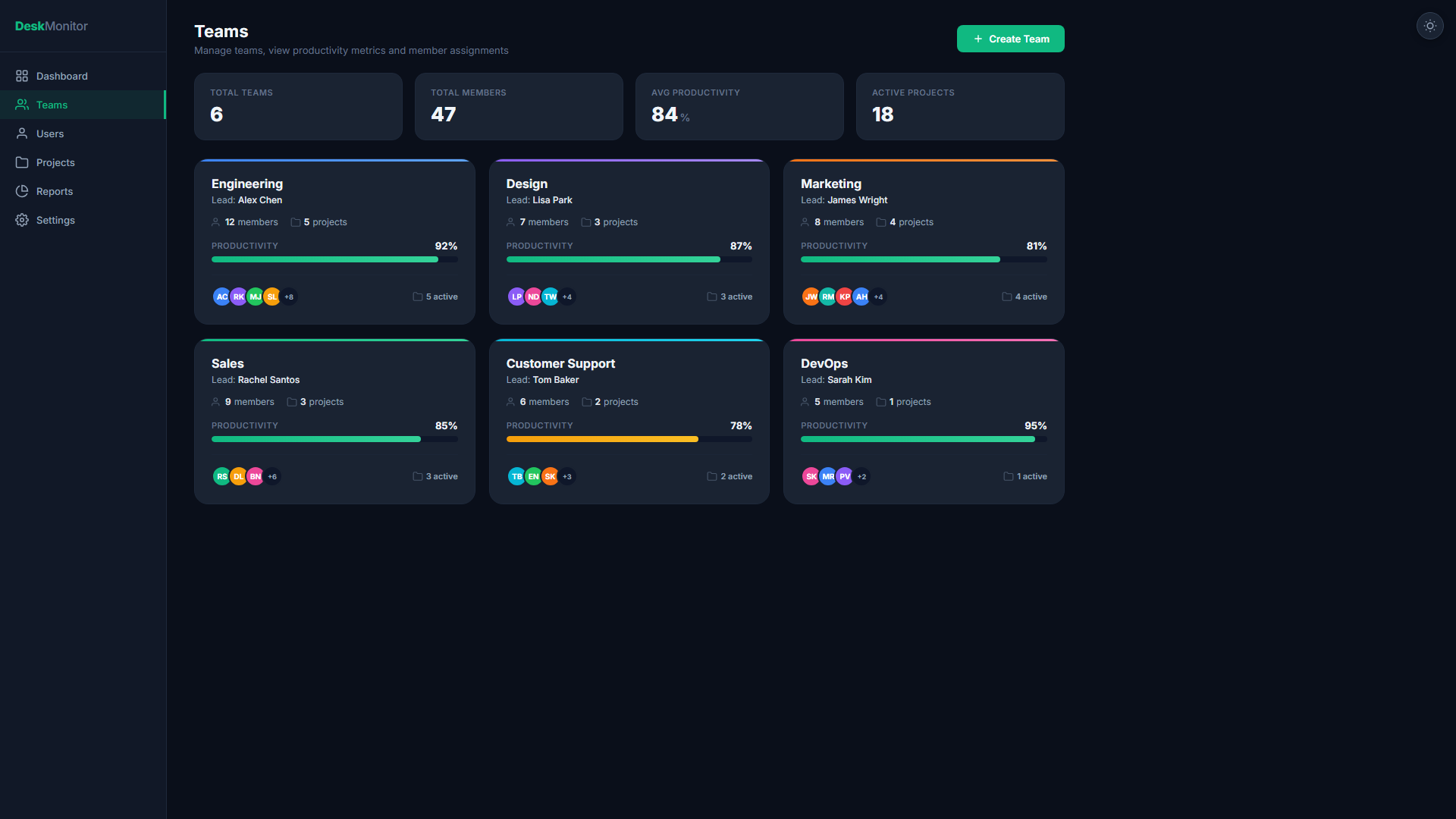Show the +8 more members on Engineering

289,297
